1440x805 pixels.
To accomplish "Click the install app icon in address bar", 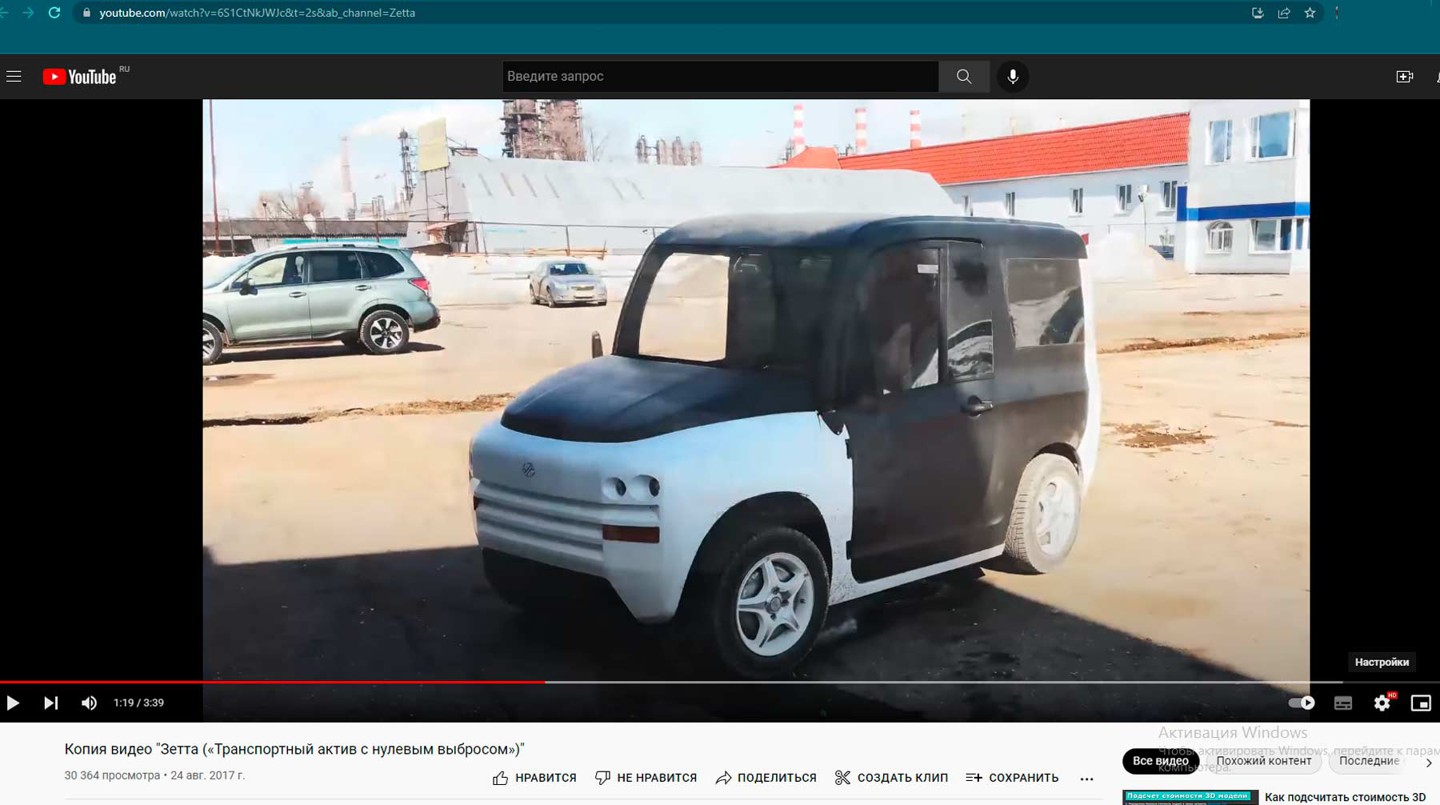I will [1258, 13].
